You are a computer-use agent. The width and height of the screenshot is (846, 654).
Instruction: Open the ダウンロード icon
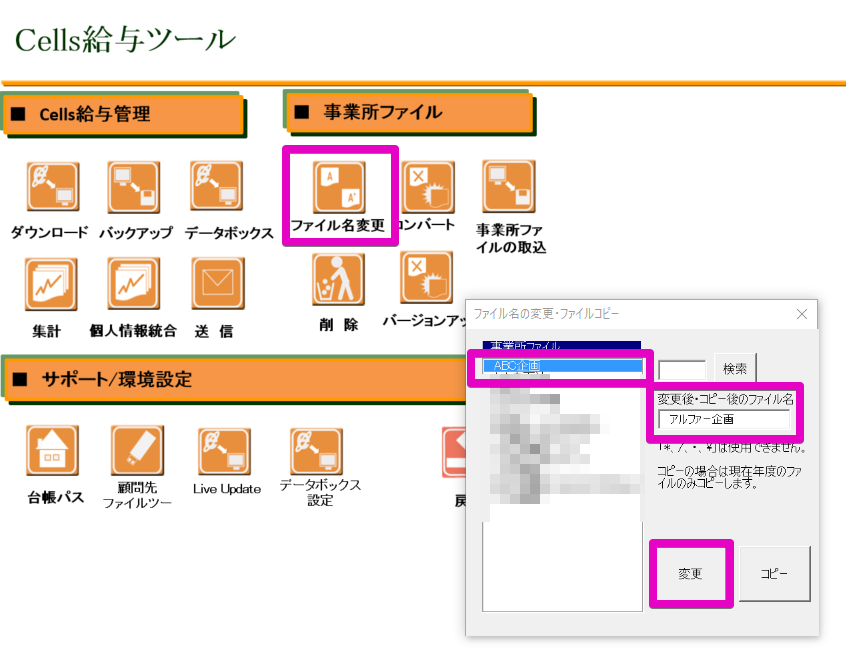(53, 186)
